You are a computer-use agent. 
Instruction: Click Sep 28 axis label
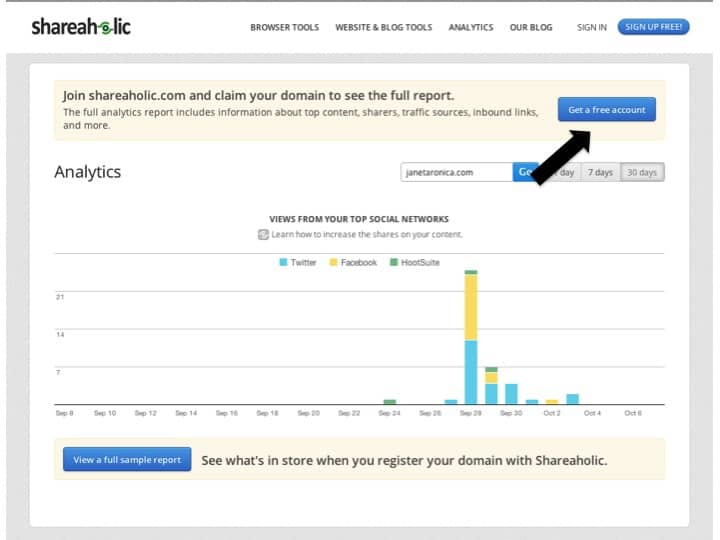click(471, 413)
